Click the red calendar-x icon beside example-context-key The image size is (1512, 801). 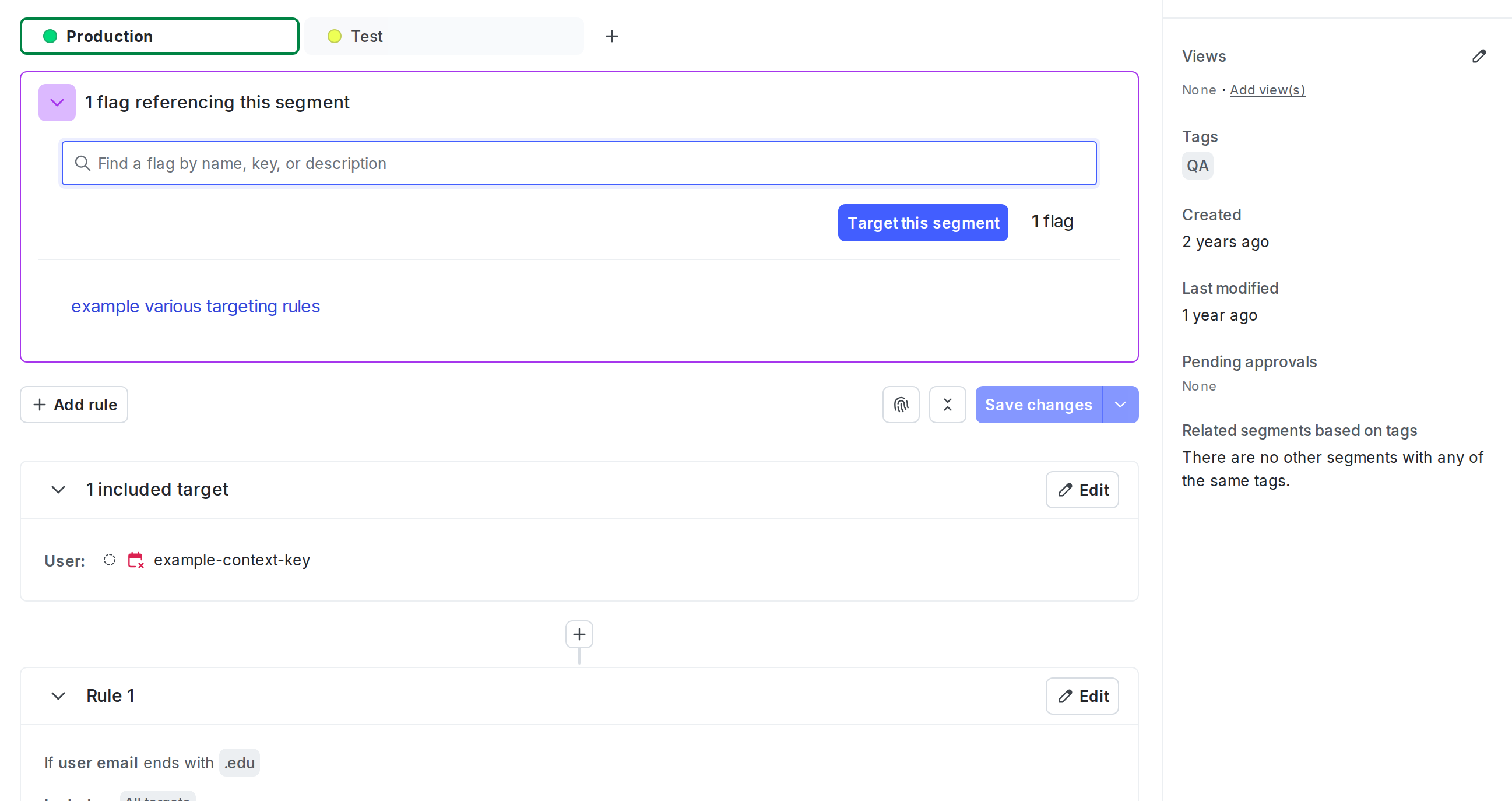135,560
